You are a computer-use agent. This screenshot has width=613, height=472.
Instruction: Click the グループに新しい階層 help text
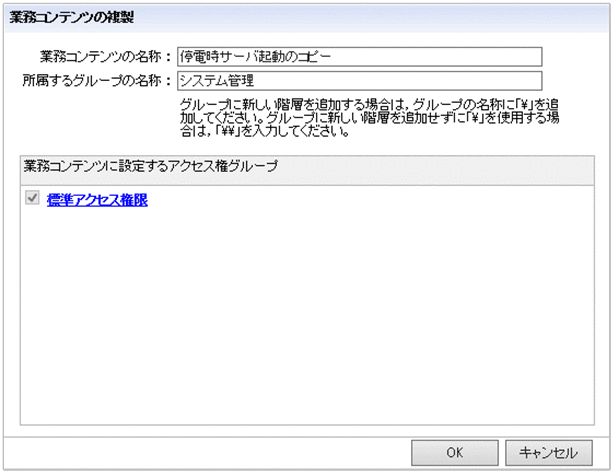coord(369,117)
